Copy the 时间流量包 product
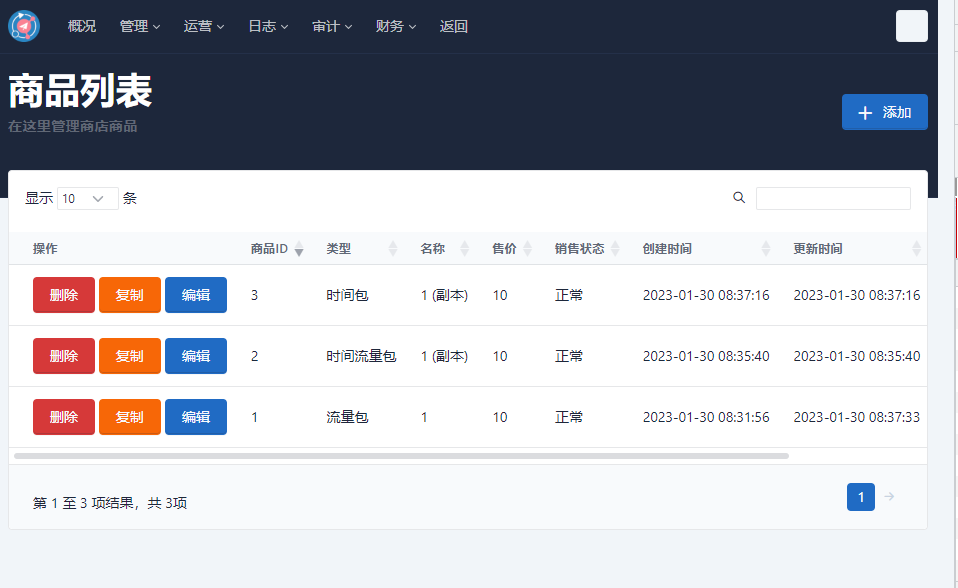The image size is (958, 588). click(x=130, y=356)
